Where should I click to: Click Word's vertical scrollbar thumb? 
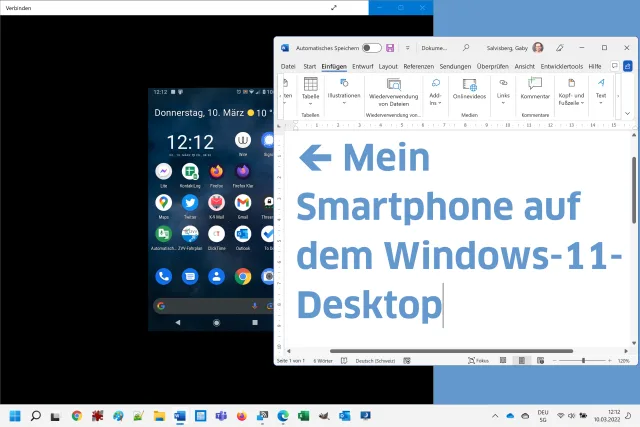(x=634, y=190)
